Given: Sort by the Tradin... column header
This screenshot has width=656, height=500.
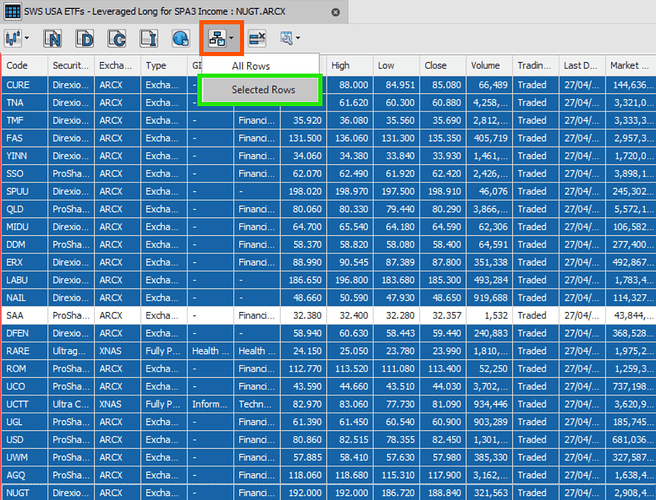Looking at the screenshot, I should (x=536, y=65).
